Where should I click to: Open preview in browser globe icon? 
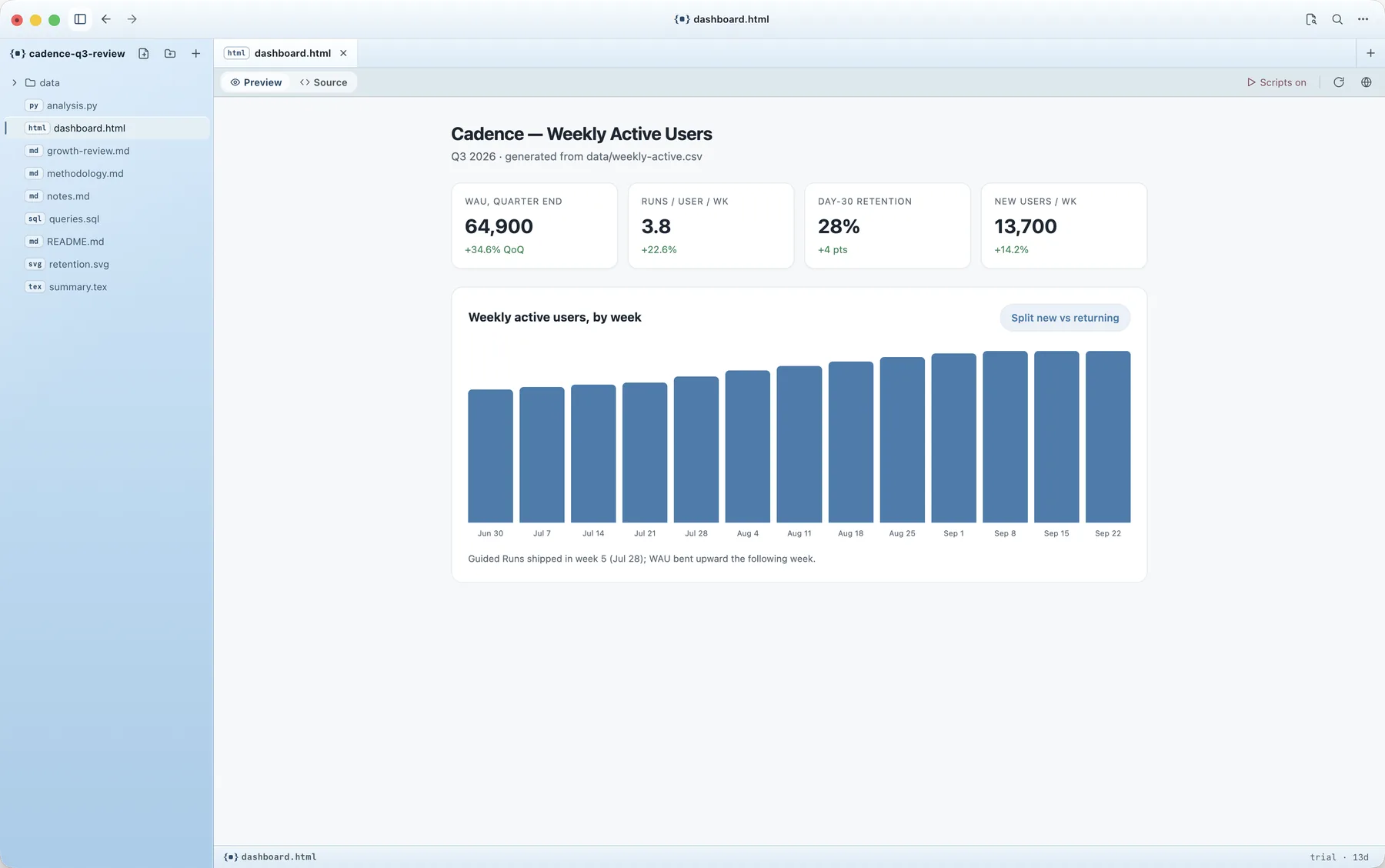tap(1367, 82)
